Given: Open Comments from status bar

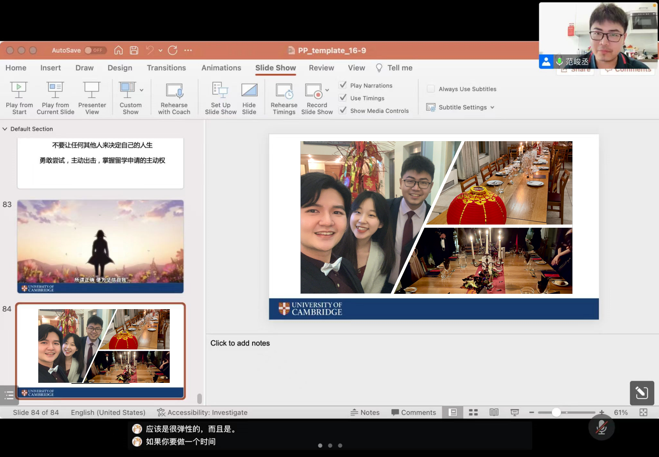Looking at the screenshot, I should click(x=414, y=412).
